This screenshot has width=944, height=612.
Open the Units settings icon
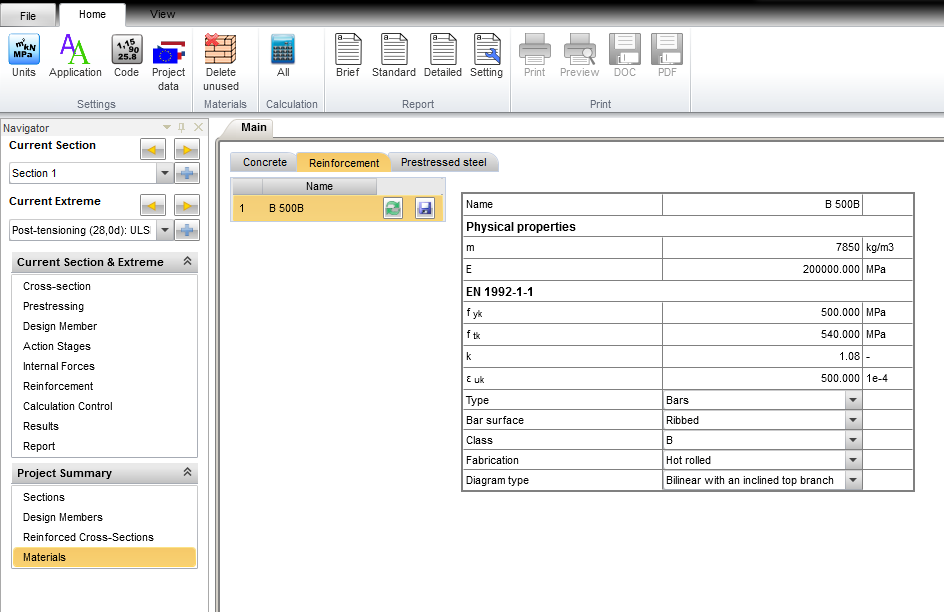click(x=24, y=55)
